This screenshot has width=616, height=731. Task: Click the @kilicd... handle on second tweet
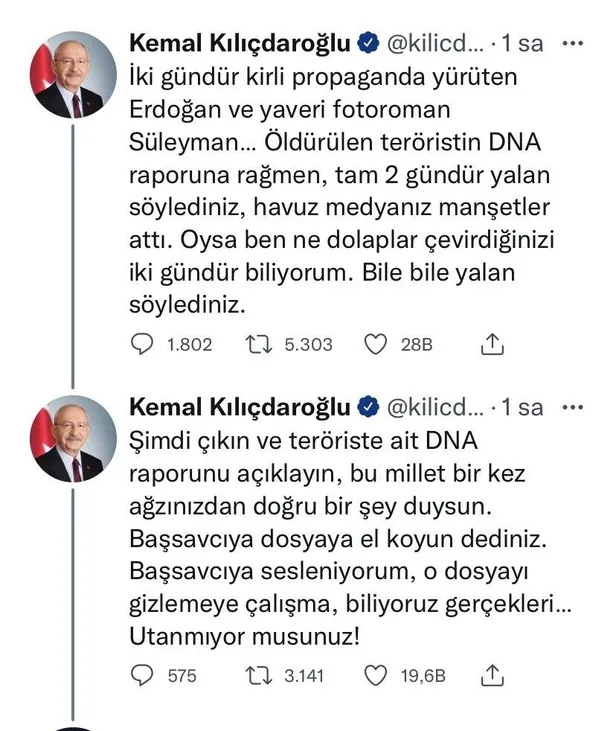438,407
